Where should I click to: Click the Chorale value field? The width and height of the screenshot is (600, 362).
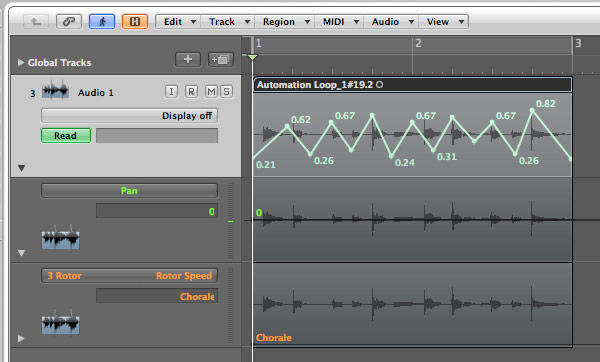[x=157, y=296]
